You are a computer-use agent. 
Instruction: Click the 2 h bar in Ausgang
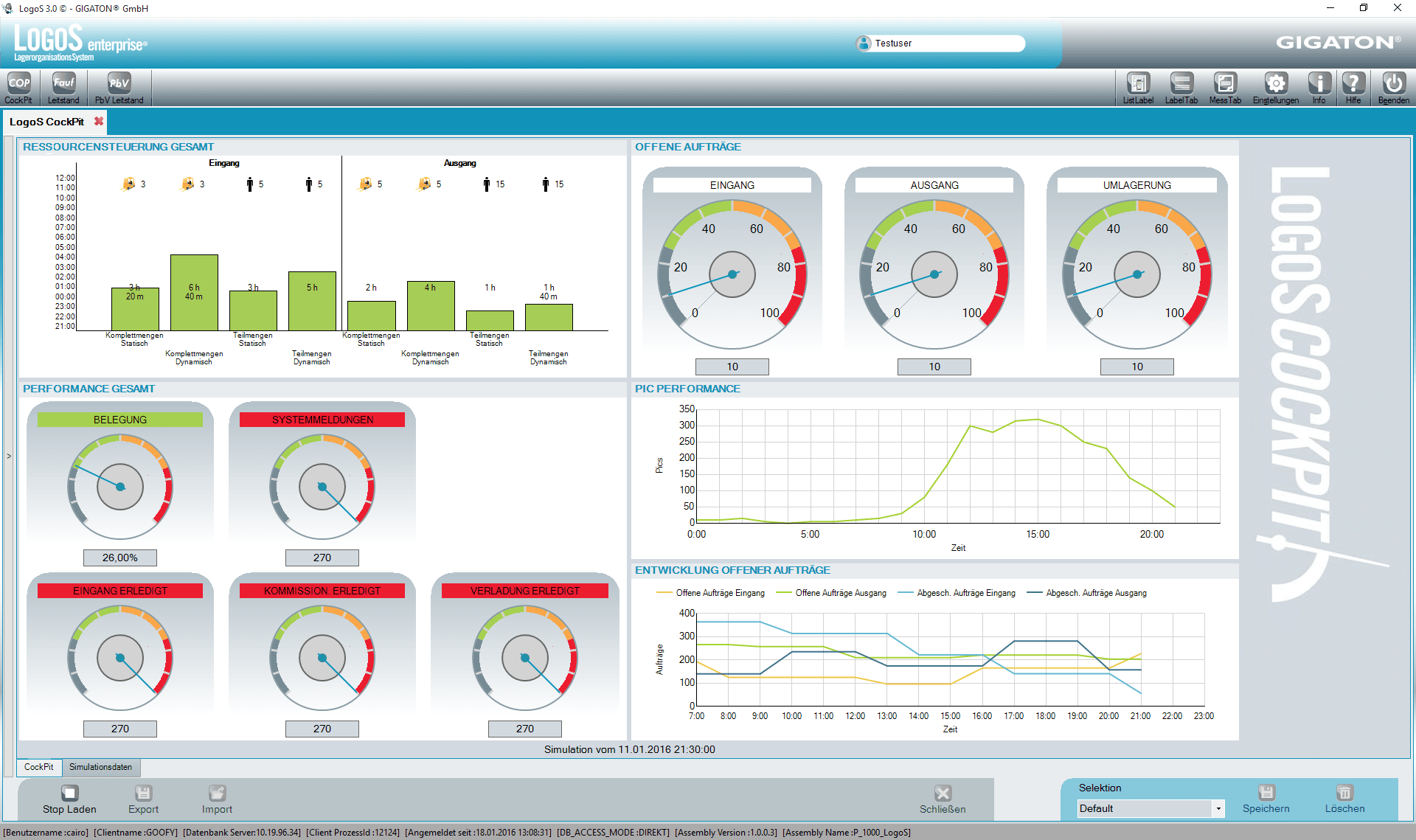372,316
